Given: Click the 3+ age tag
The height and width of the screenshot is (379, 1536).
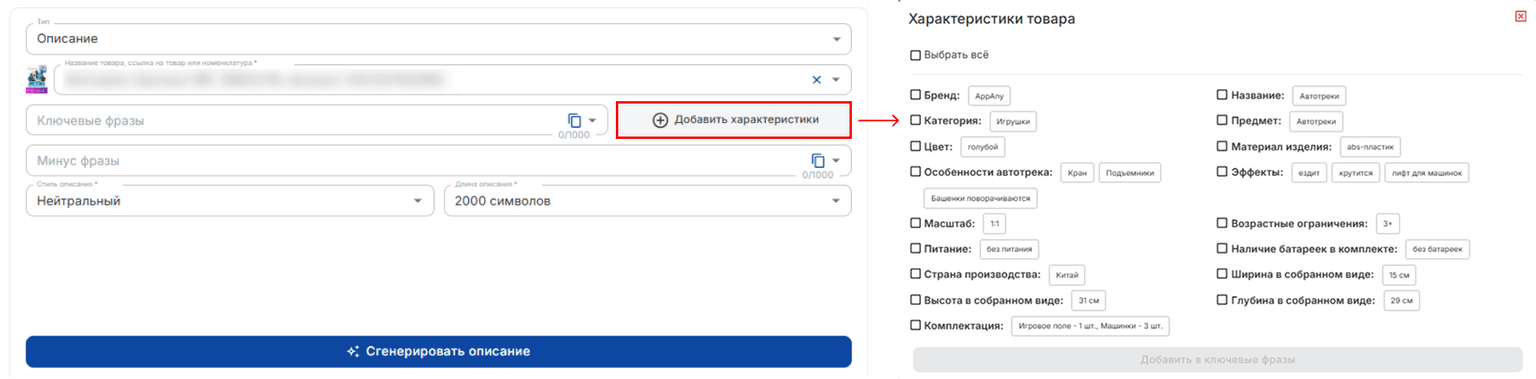Looking at the screenshot, I should point(1387,224).
